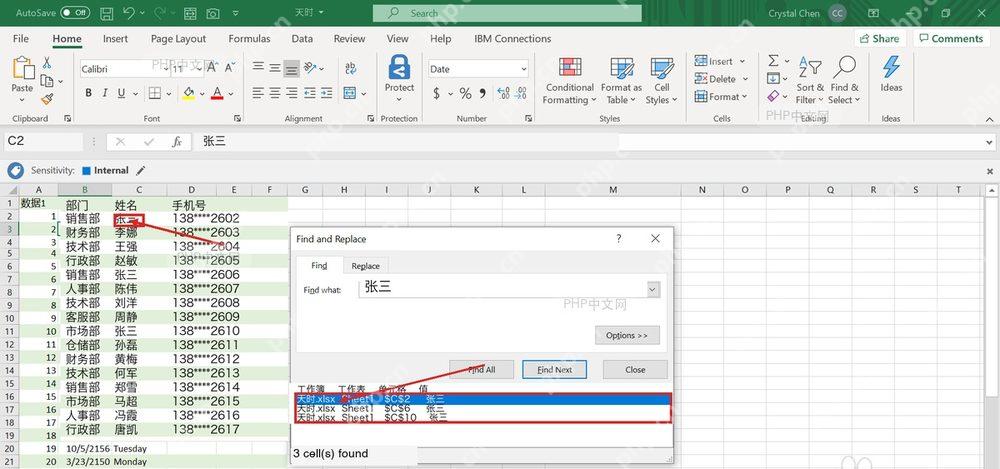Click the Share button
Viewport: 1000px width, 469px height.
[x=879, y=38]
